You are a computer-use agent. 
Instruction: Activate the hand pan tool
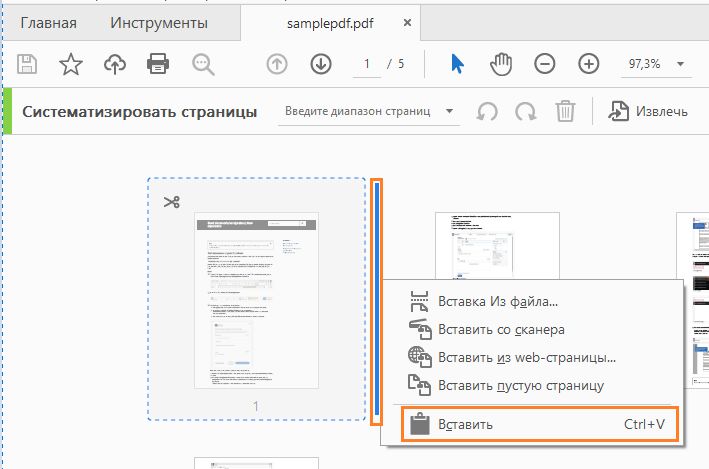click(x=501, y=64)
